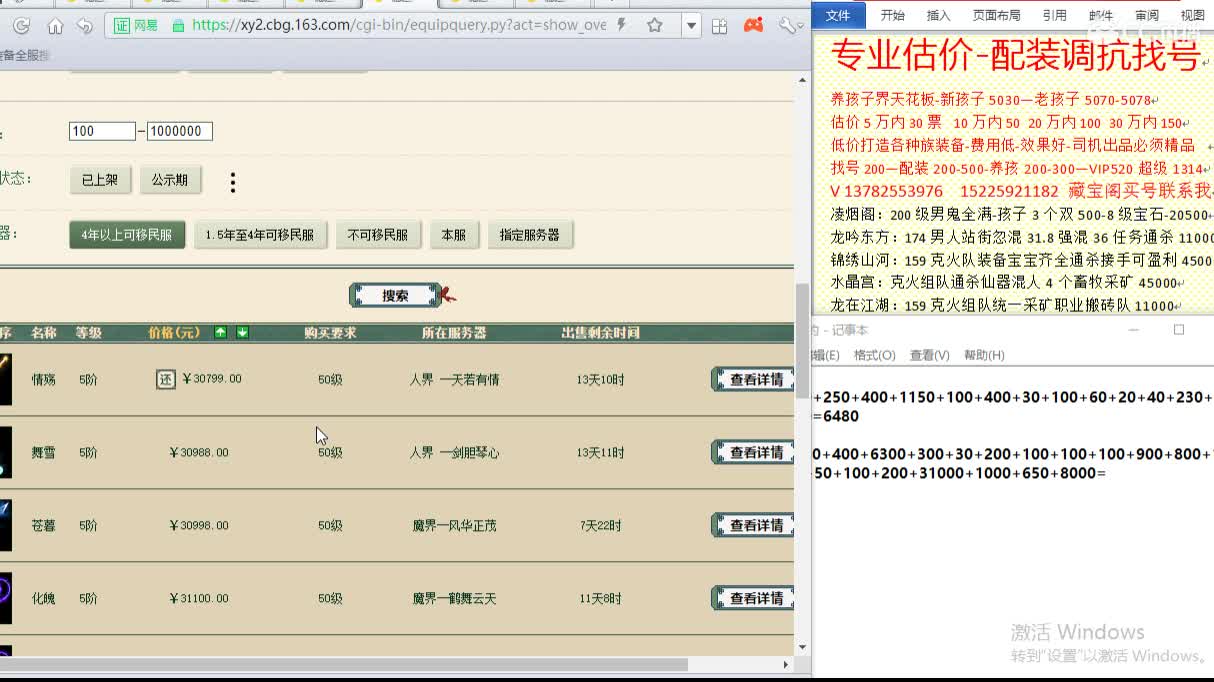Go to the browser home page icon
The width and height of the screenshot is (1214, 682).
tap(56, 26)
